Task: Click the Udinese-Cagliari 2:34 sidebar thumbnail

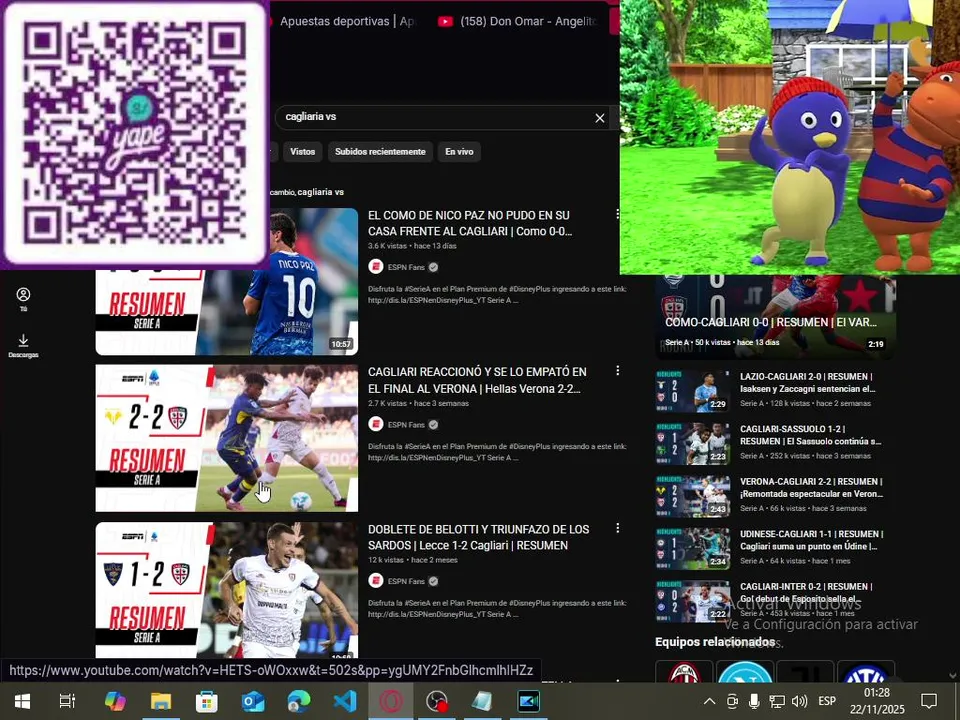Action: click(692, 548)
